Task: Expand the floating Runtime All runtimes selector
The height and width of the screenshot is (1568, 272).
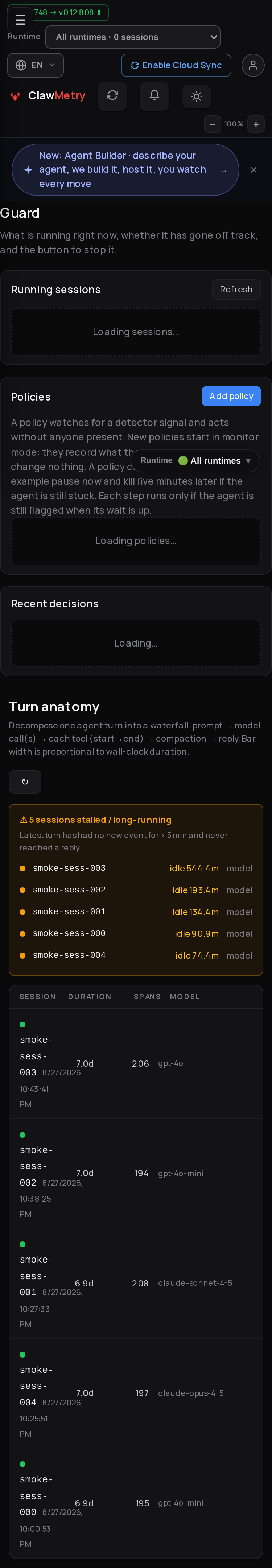Action: [x=195, y=461]
